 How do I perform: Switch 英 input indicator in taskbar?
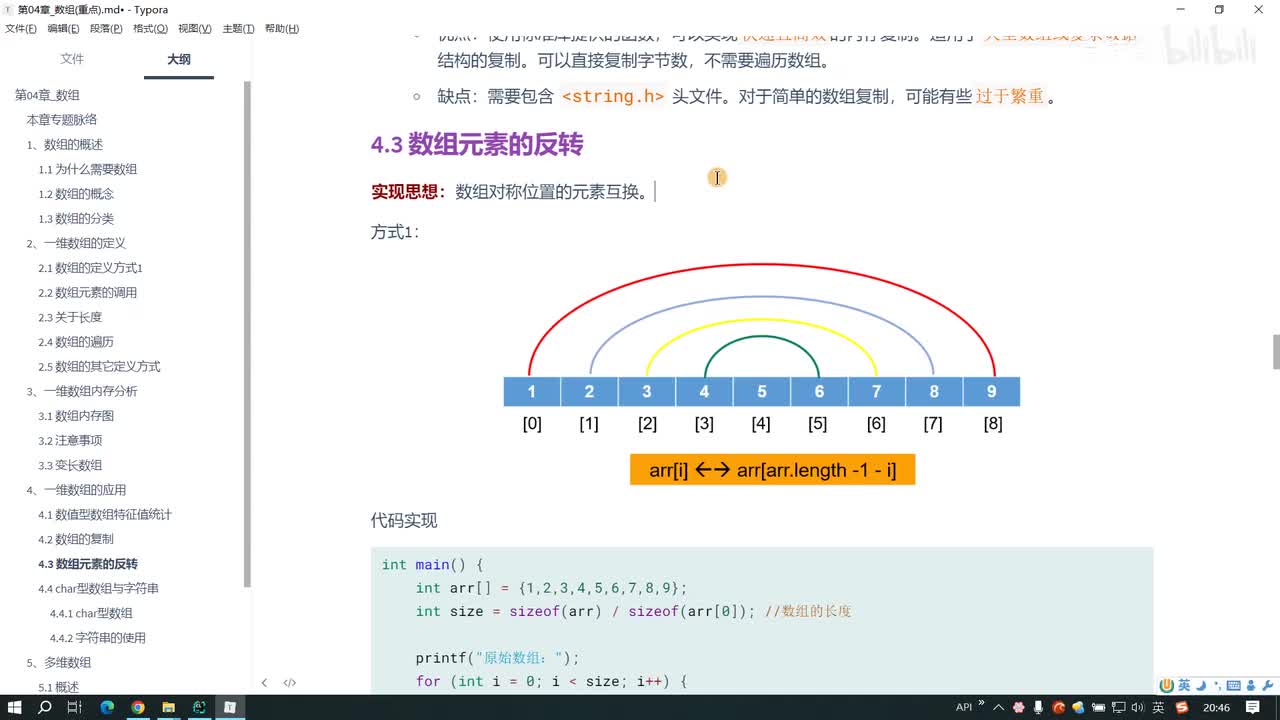(1158, 707)
